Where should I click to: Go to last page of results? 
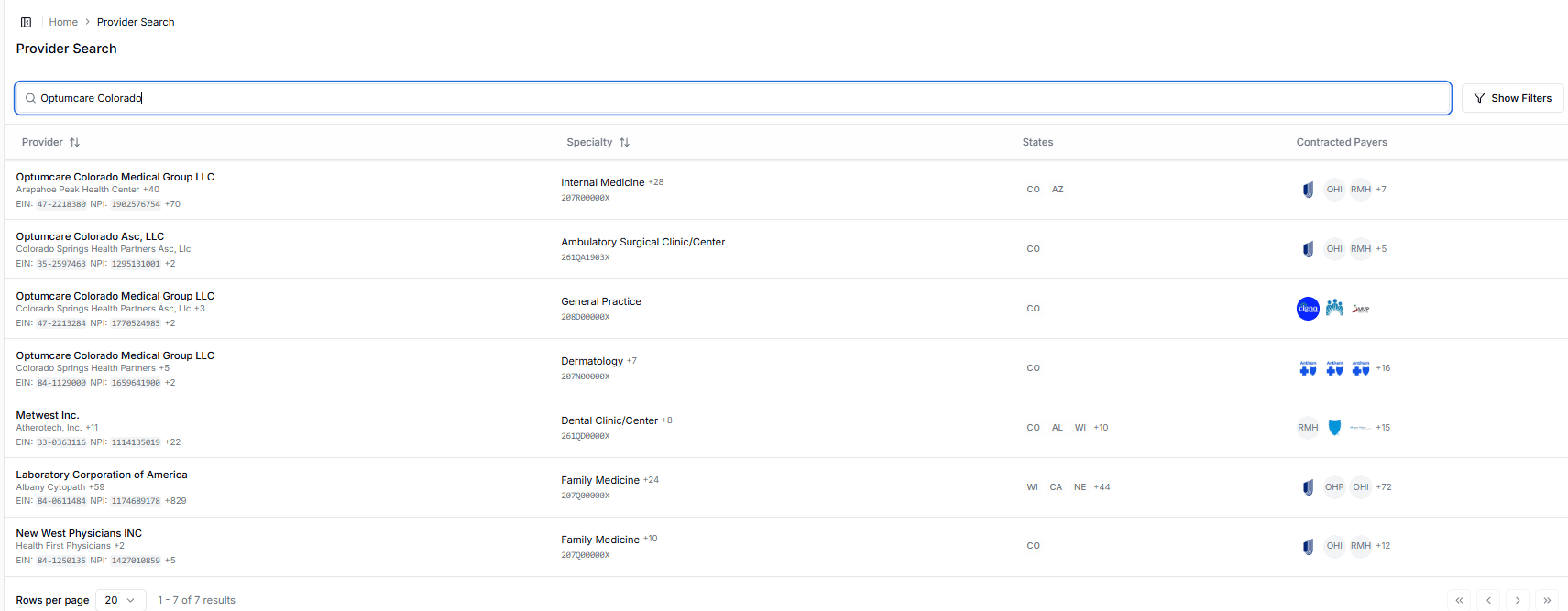point(1547,600)
